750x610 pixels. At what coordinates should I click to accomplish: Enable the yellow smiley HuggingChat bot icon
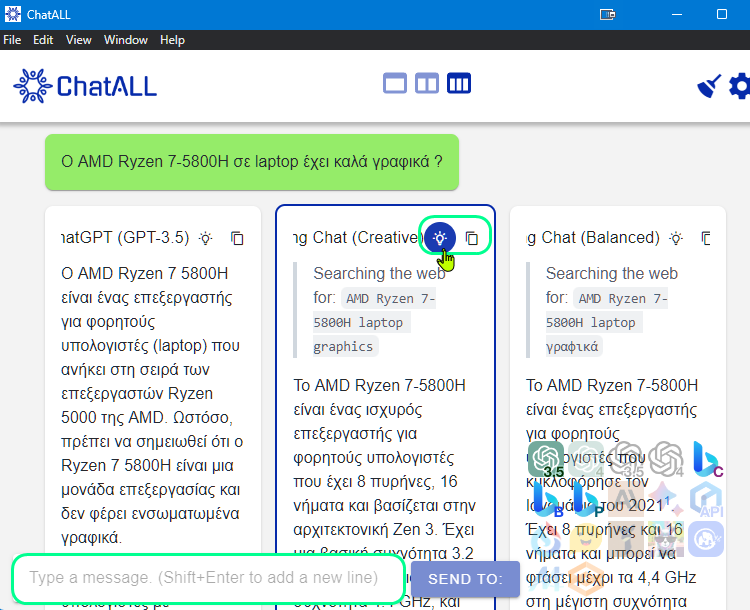click(x=586, y=539)
